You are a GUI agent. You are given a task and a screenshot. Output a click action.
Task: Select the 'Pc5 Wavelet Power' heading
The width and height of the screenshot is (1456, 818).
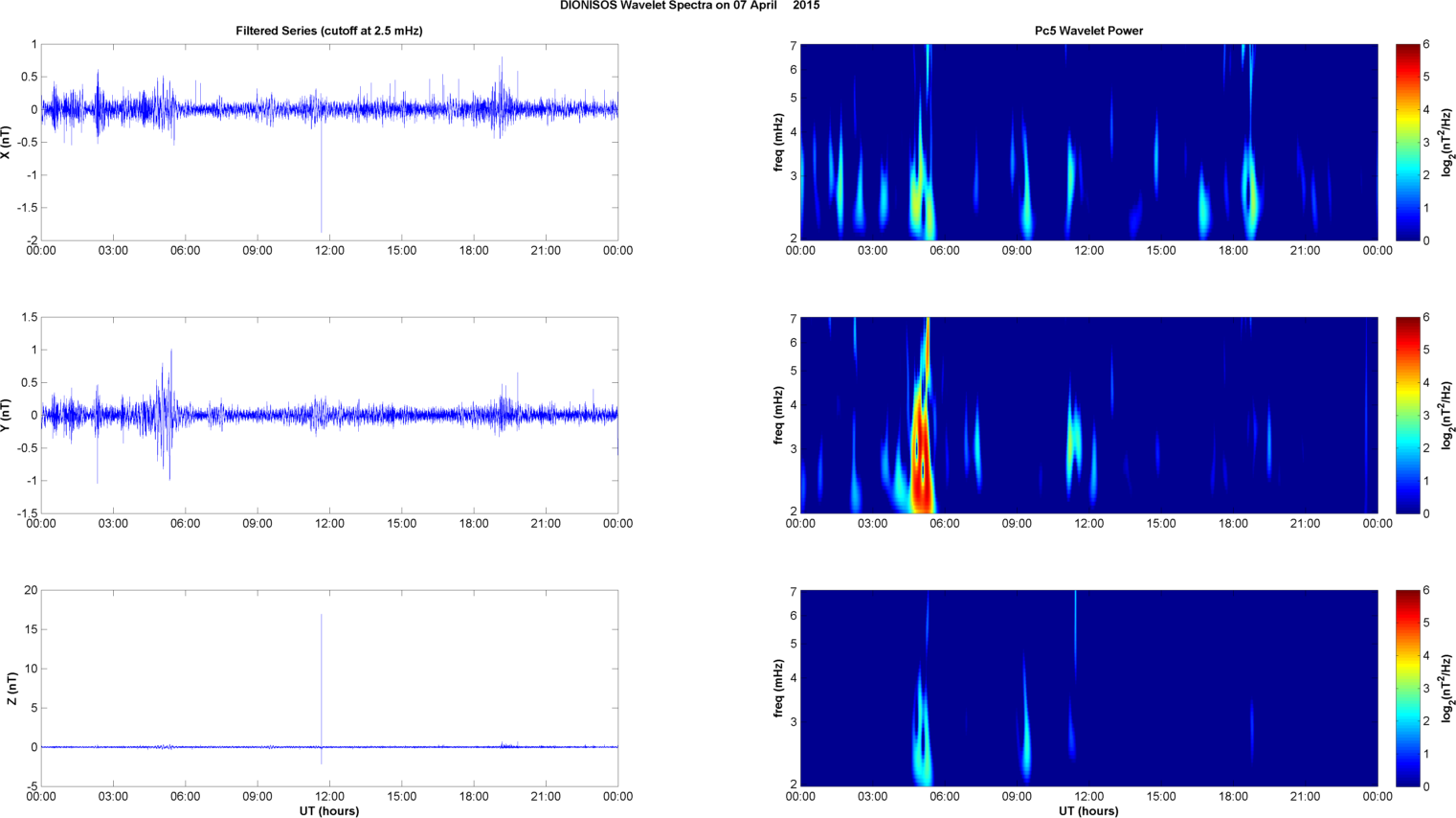click(1088, 31)
